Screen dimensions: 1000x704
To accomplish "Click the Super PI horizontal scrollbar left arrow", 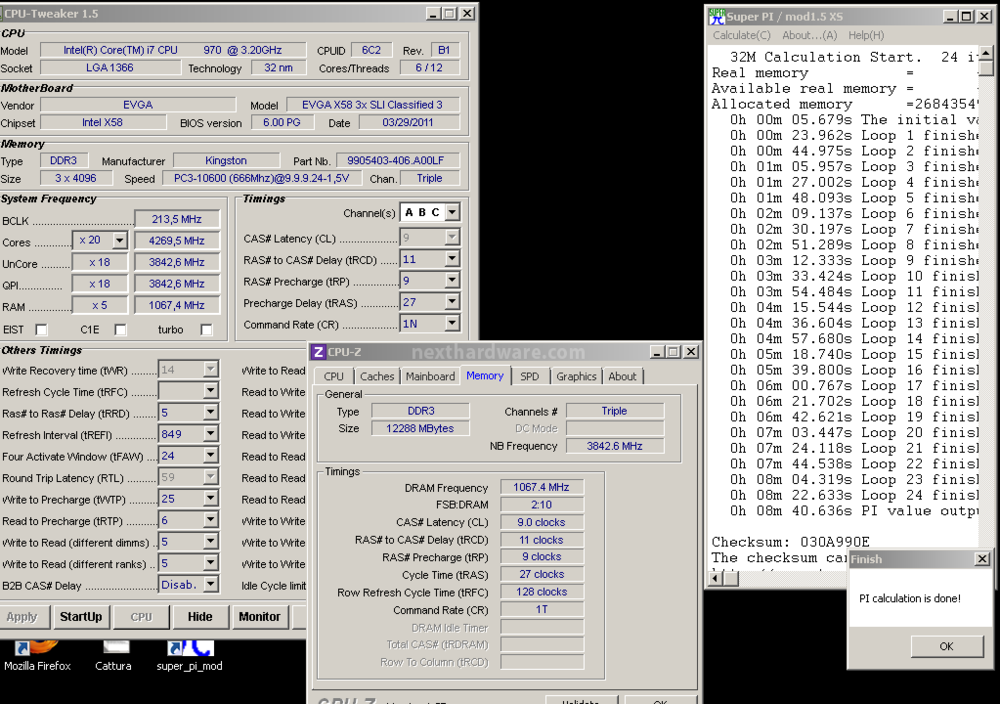I will [716, 578].
